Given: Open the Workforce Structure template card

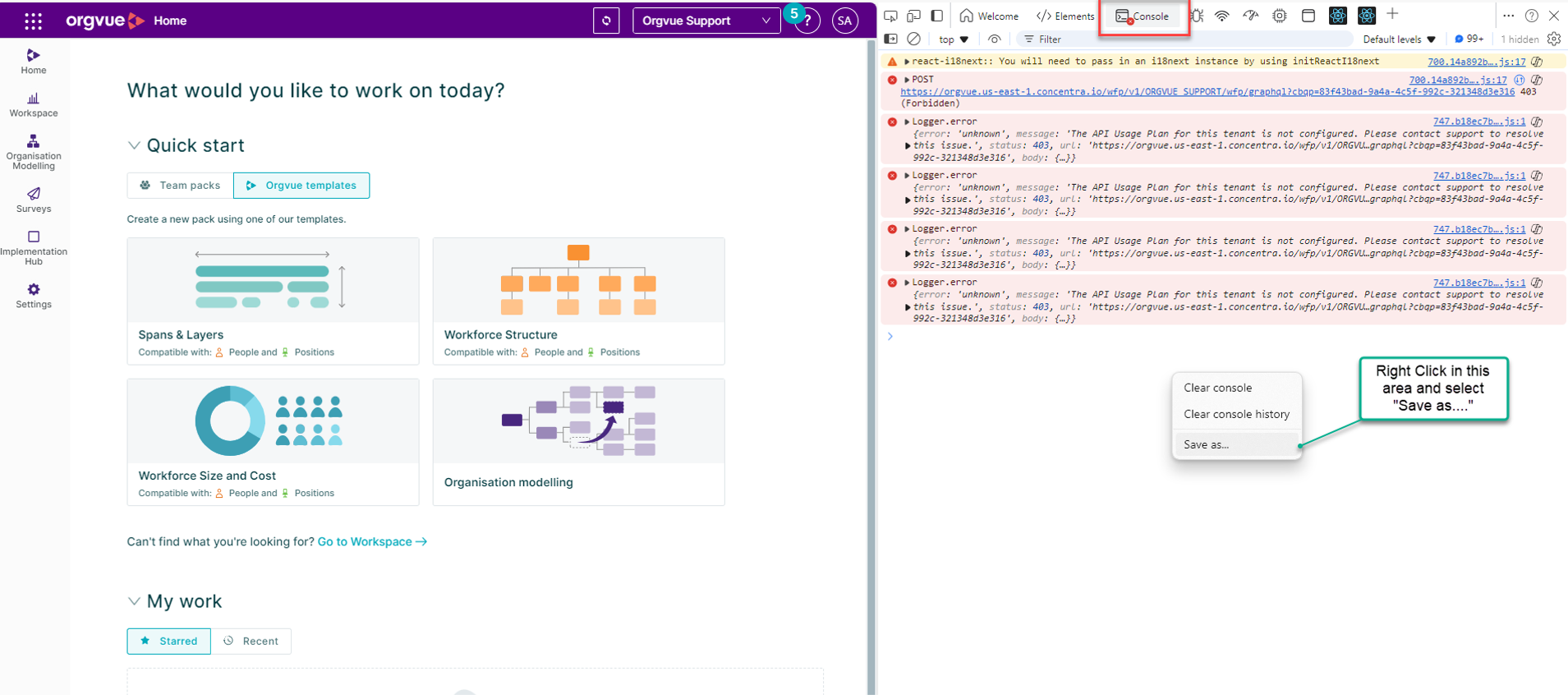Looking at the screenshot, I should point(578,301).
